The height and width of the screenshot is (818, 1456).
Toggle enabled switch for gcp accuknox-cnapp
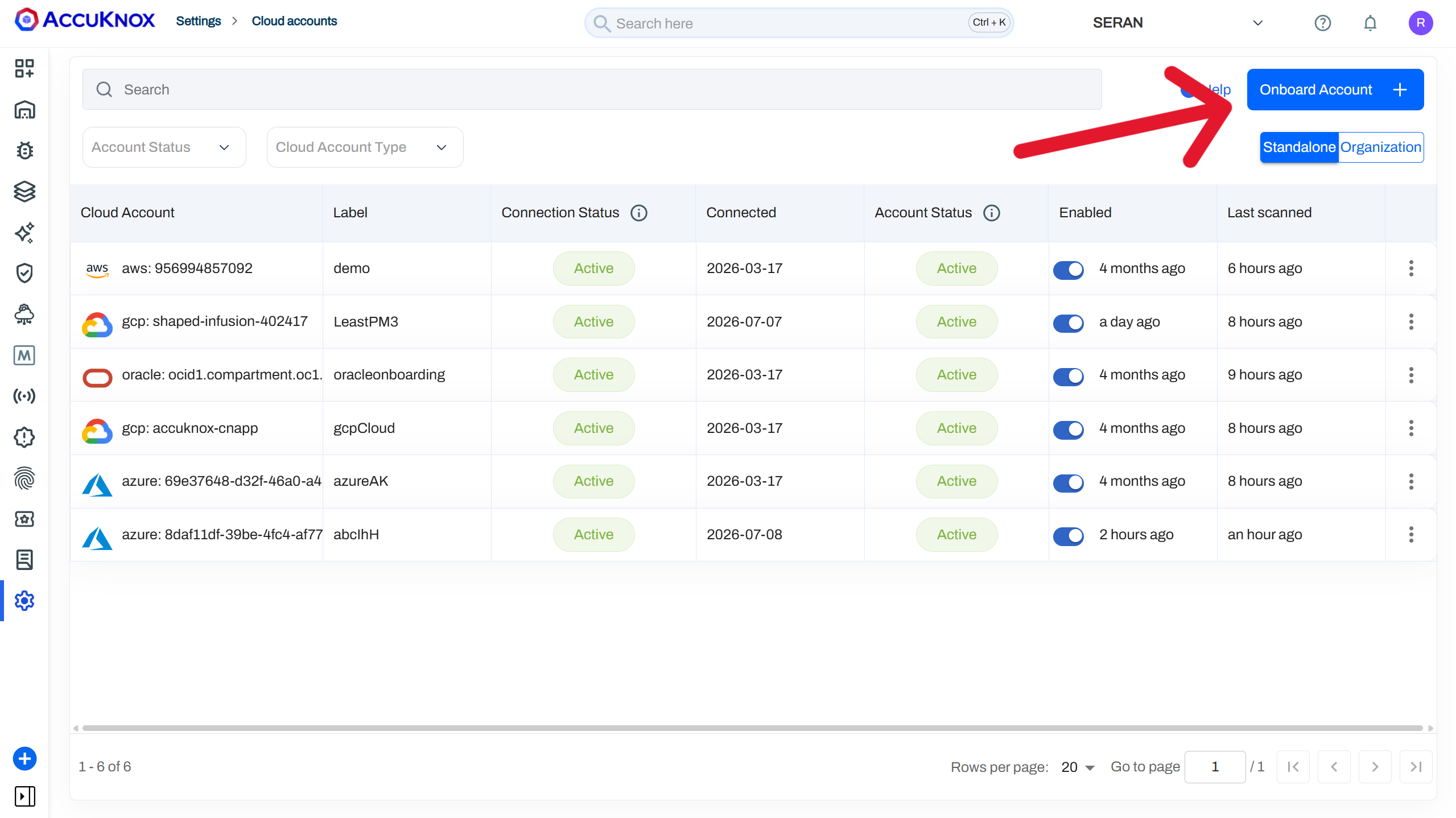tap(1069, 429)
